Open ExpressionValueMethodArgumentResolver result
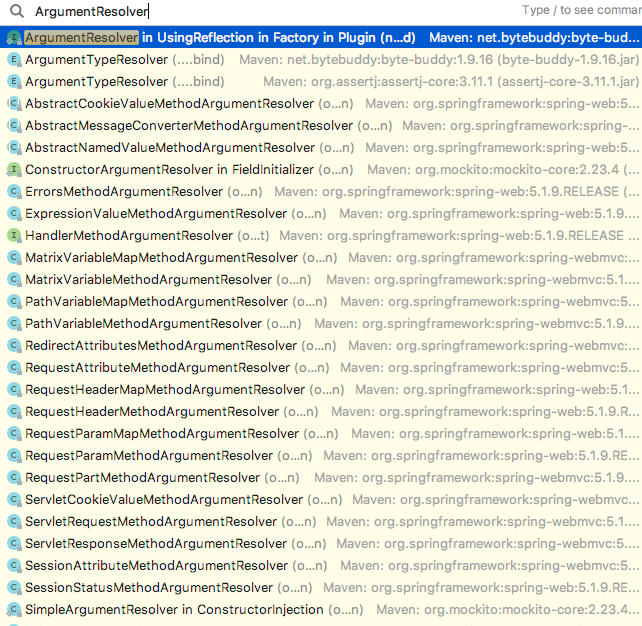642x626 pixels. coord(321,213)
